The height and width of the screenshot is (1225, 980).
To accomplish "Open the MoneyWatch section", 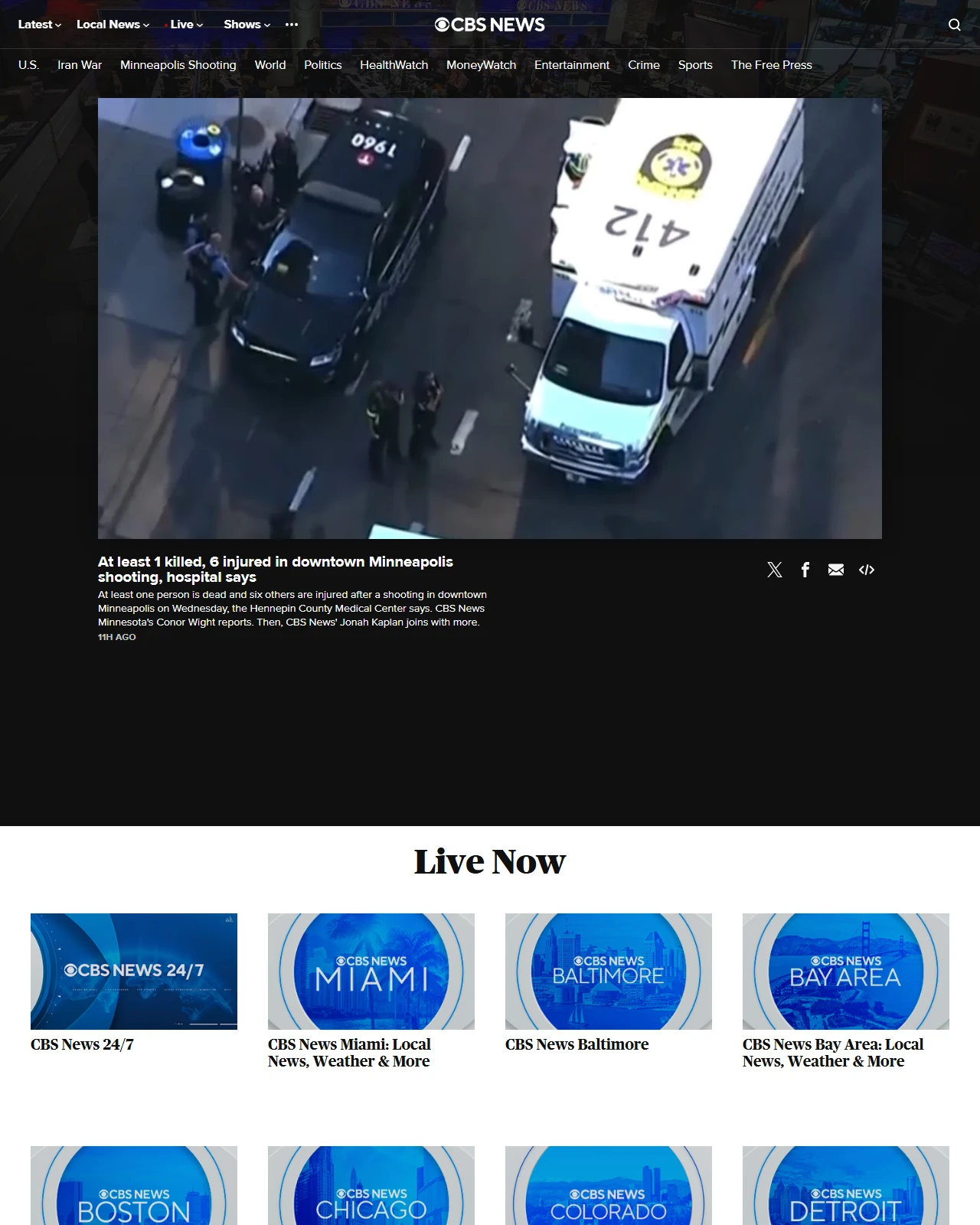I will [482, 65].
